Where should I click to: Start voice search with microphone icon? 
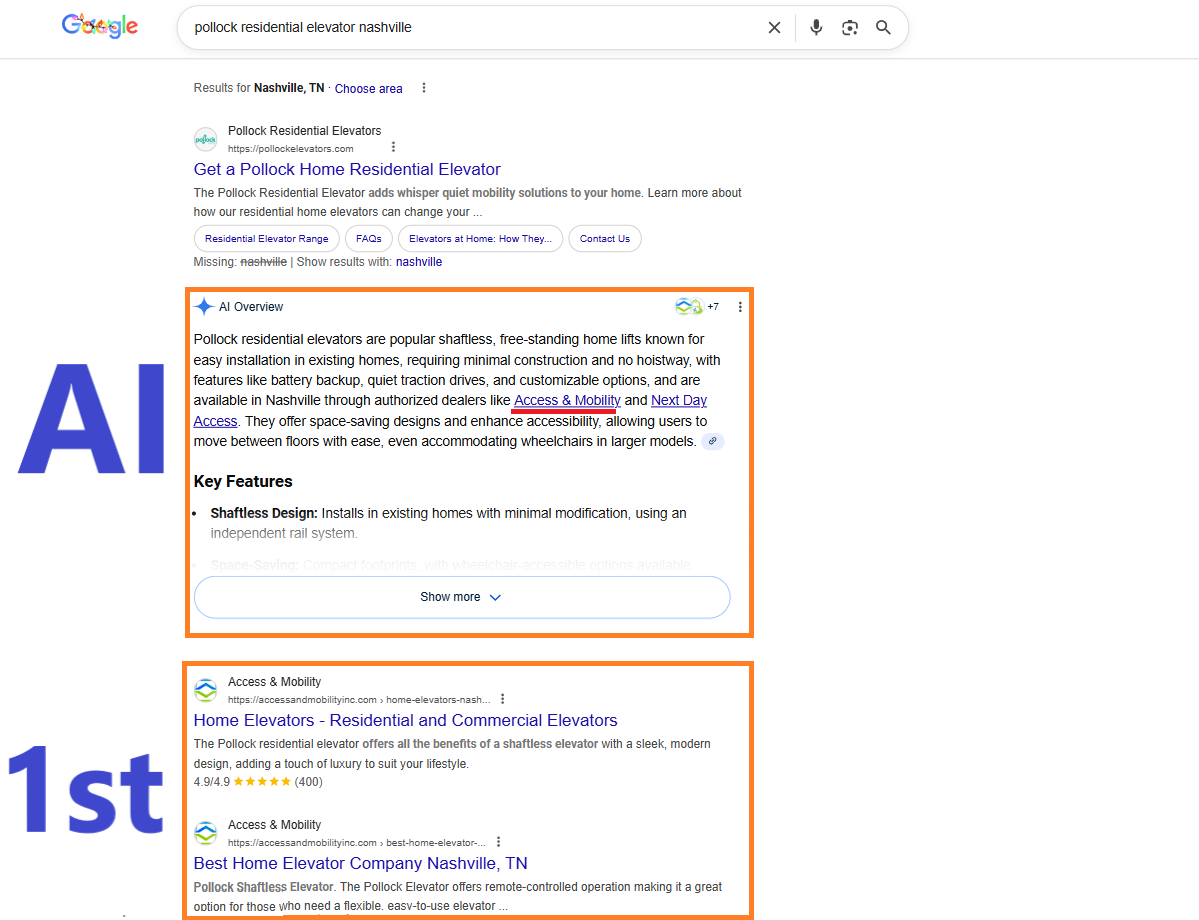click(816, 28)
